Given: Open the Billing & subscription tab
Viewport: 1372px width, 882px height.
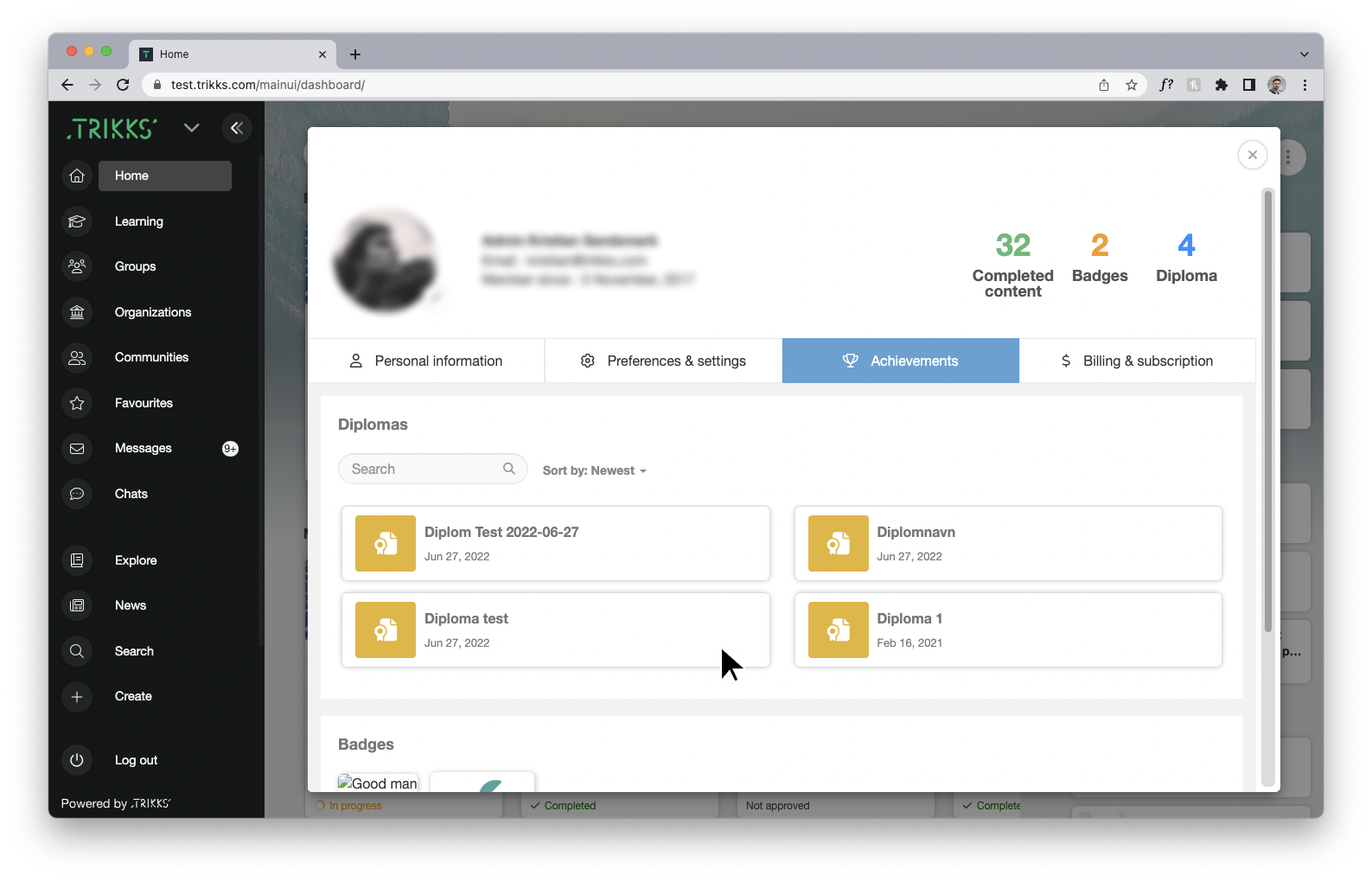Looking at the screenshot, I should [1137, 361].
